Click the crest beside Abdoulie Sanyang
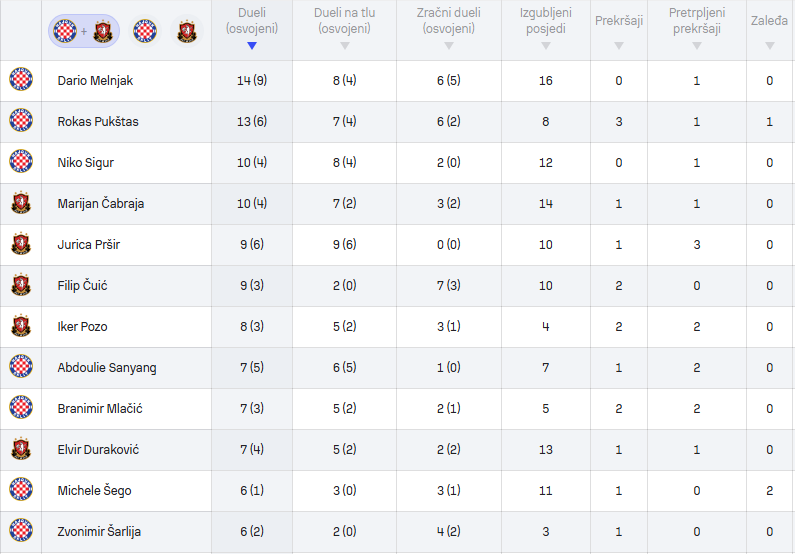Image resolution: width=795 pixels, height=554 pixels. (21, 366)
